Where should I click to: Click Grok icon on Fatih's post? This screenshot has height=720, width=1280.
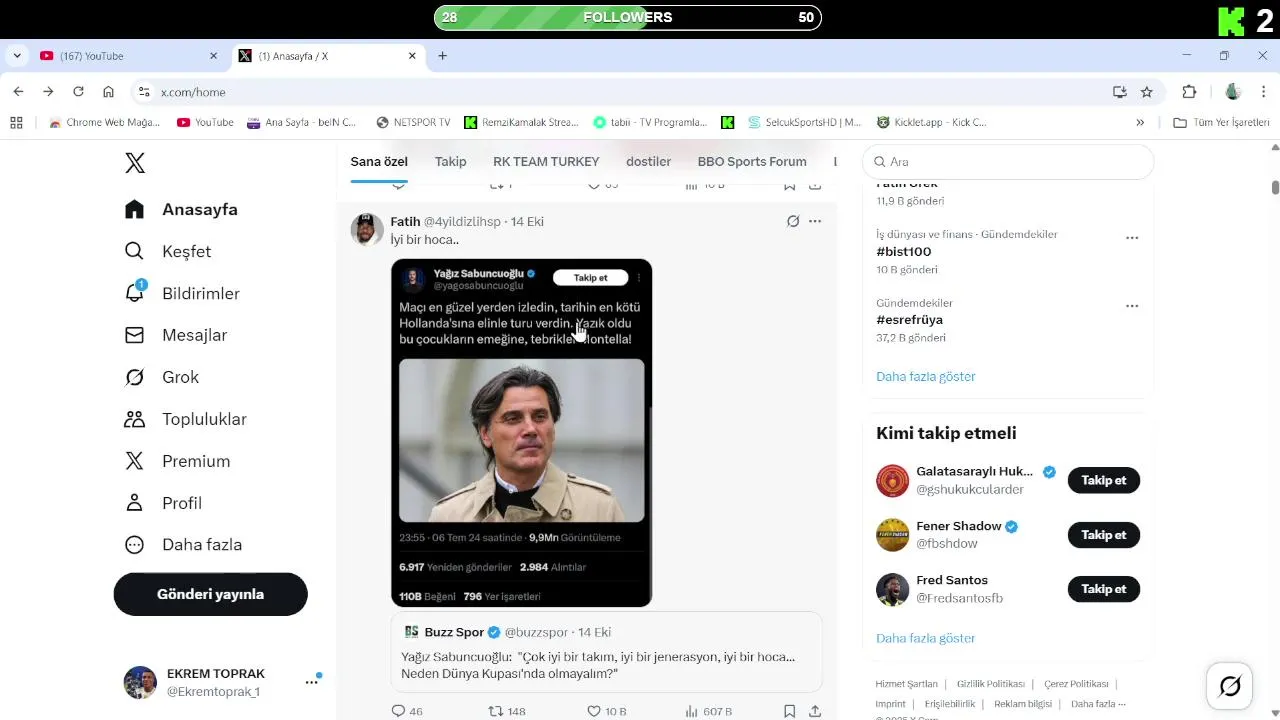[x=793, y=221]
